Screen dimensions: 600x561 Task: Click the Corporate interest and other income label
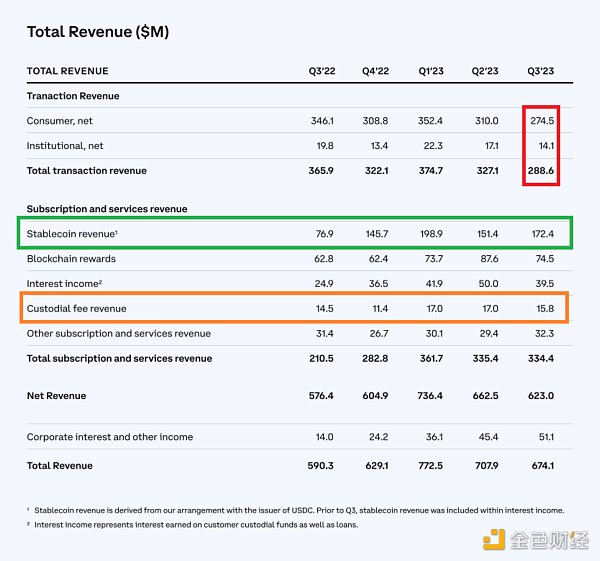pos(110,437)
